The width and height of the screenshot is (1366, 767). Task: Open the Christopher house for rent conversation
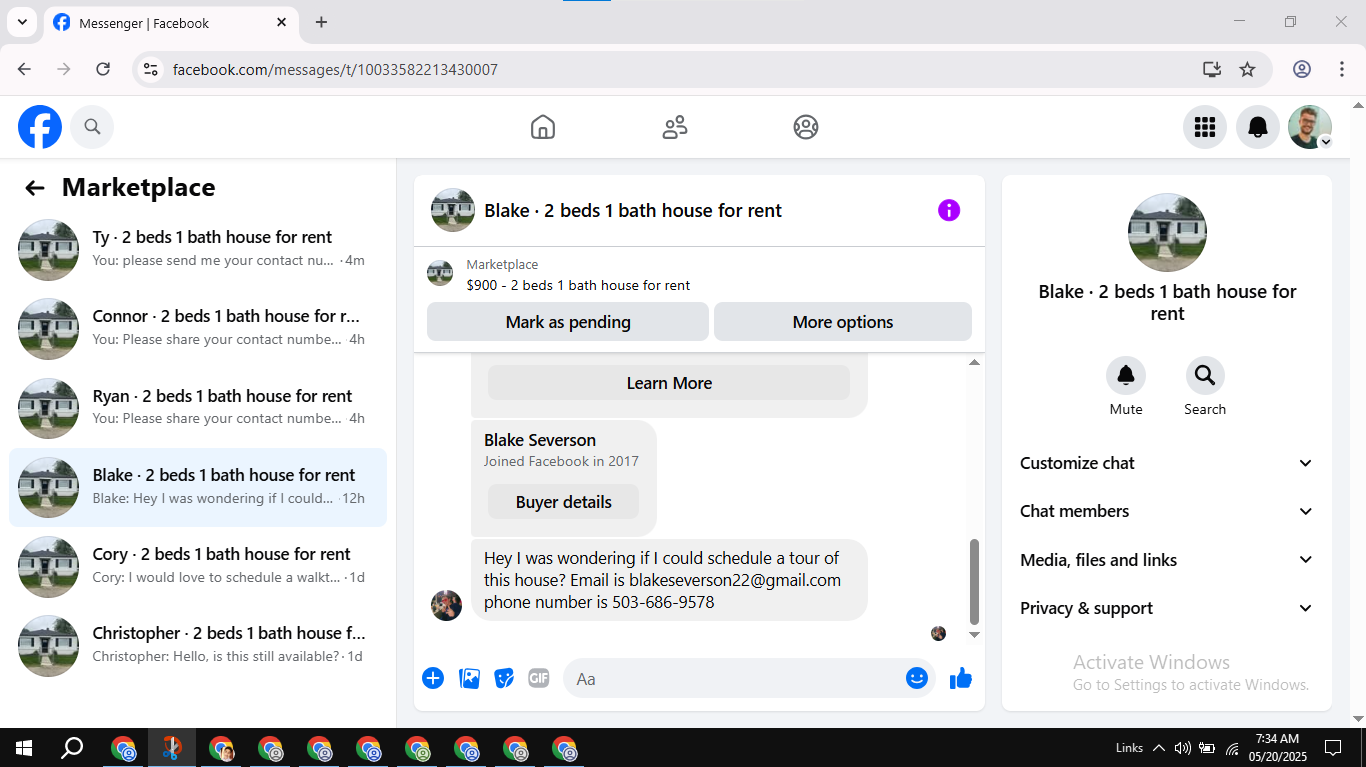pyautogui.click(x=198, y=645)
